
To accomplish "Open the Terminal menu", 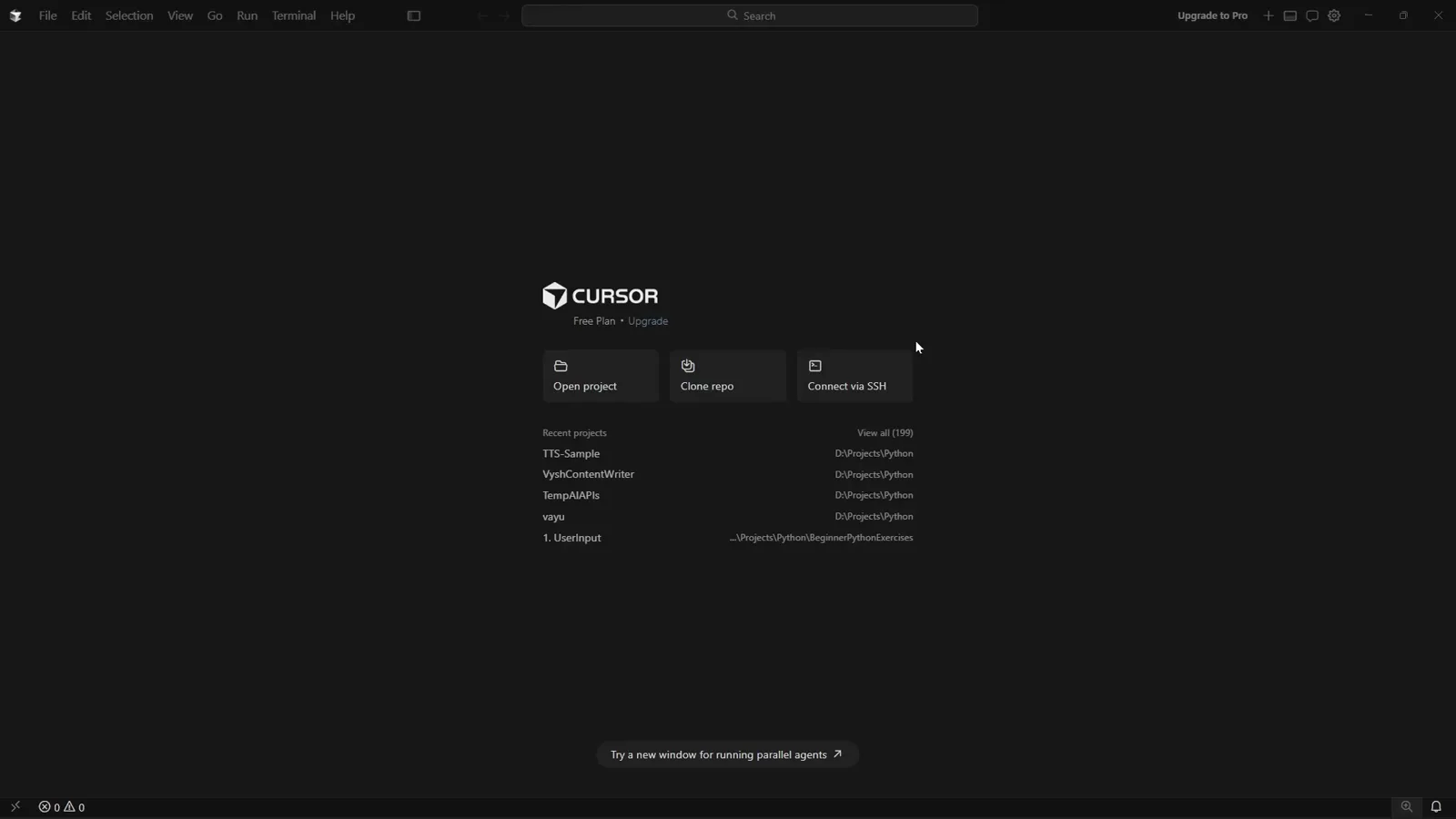I will click(x=294, y=15).
